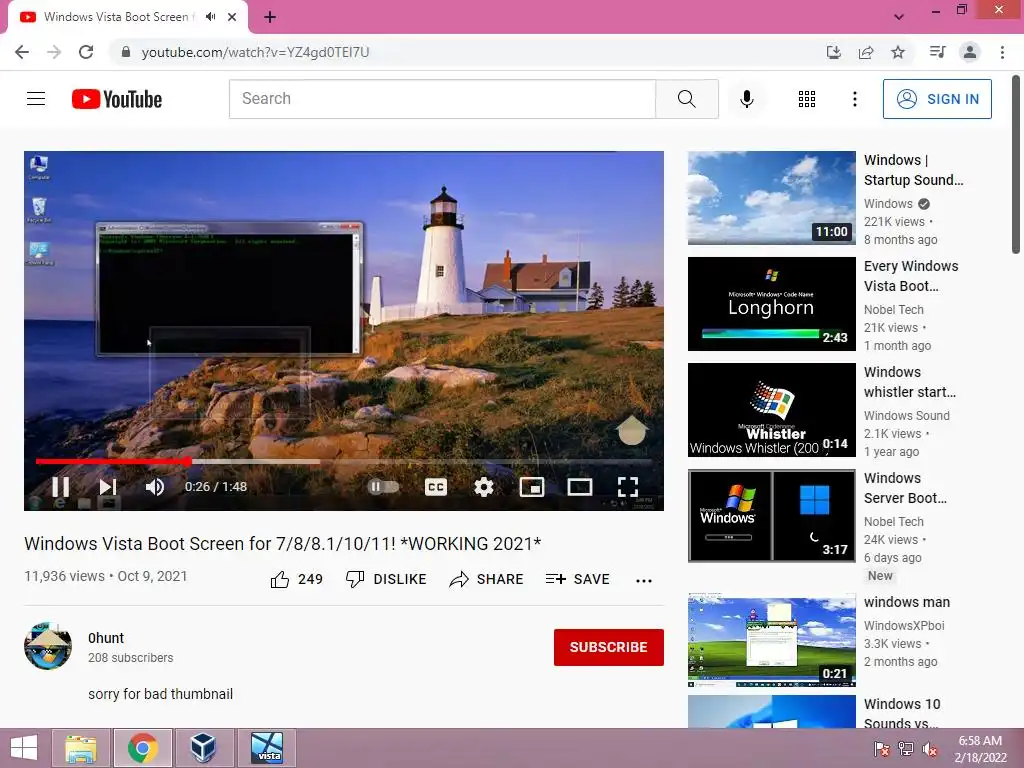Seek on the red video progress bar
The height and width of the screenshot is (768, 1024).
[344, 461]
